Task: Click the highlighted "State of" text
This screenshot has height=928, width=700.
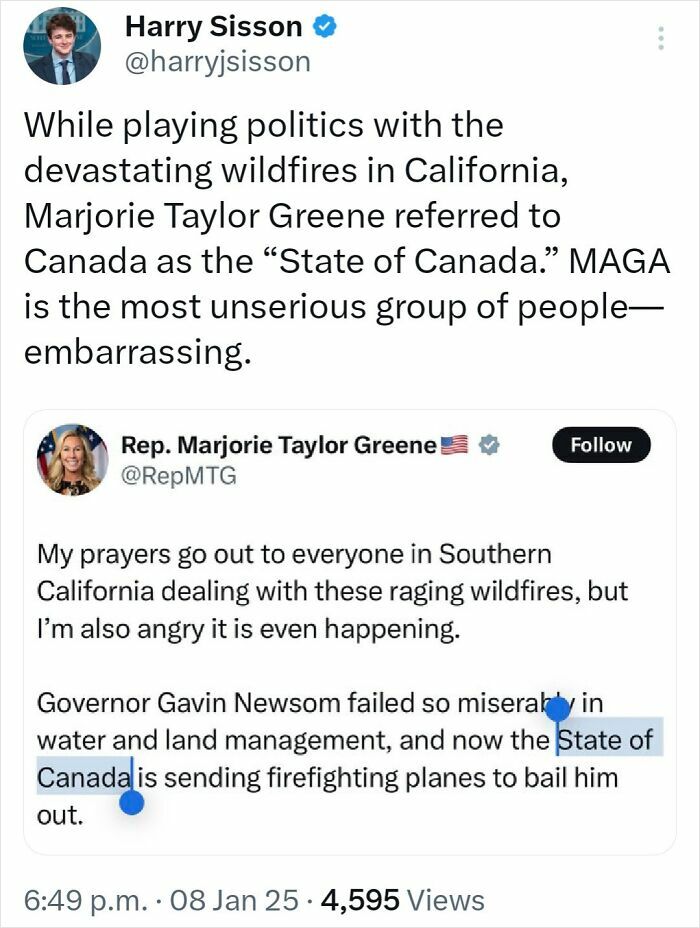Action: pos(605,741)
